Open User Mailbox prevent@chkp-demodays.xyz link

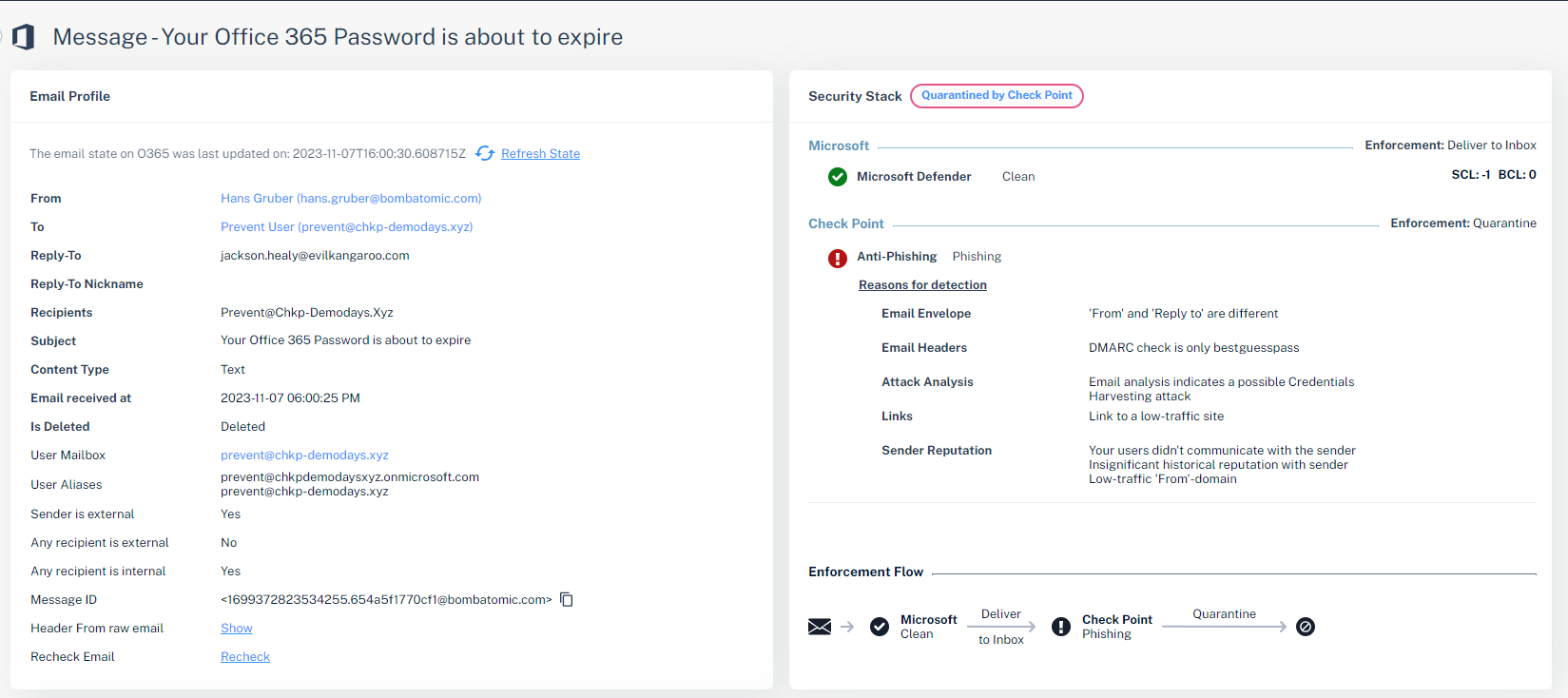[x=304, y=456]
